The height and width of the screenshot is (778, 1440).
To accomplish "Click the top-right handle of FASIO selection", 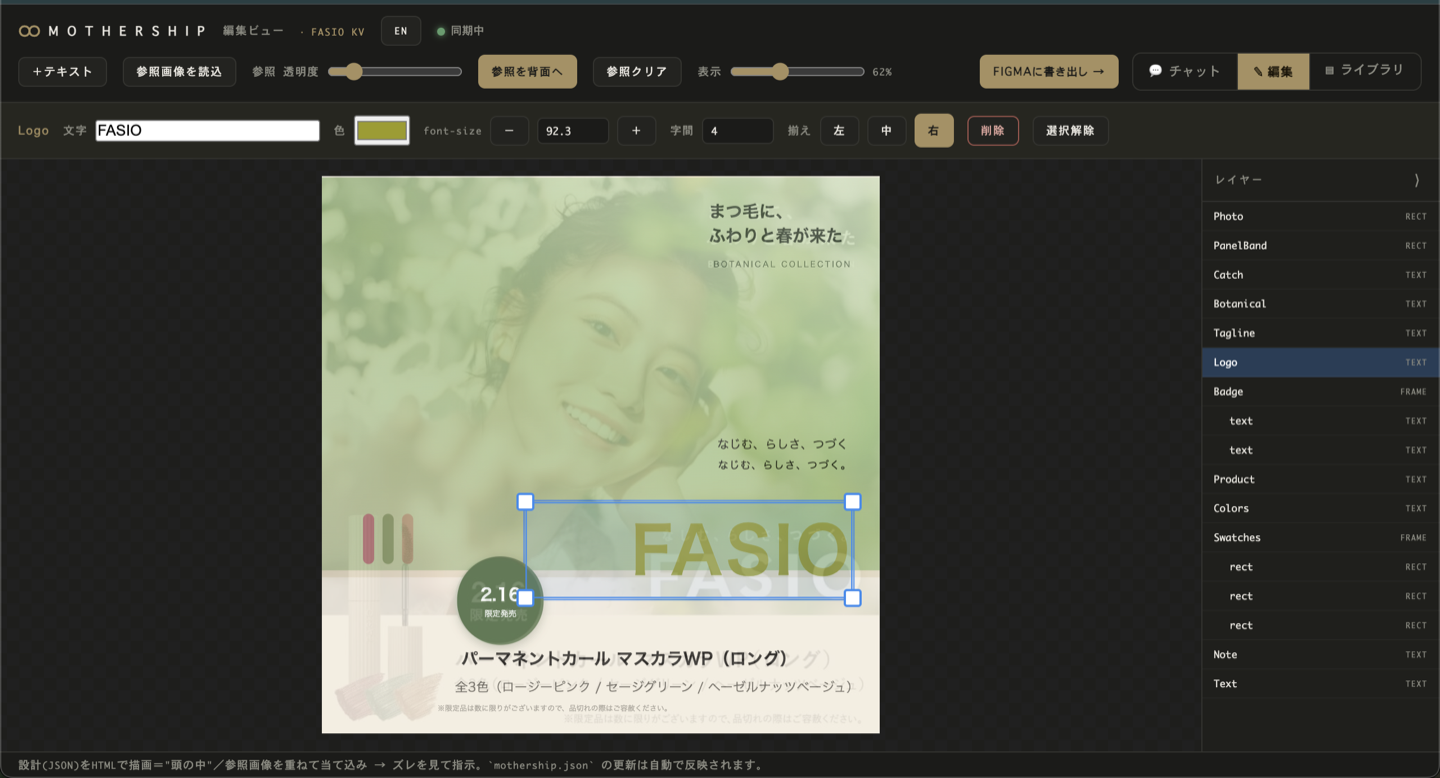I will (853, 502).
